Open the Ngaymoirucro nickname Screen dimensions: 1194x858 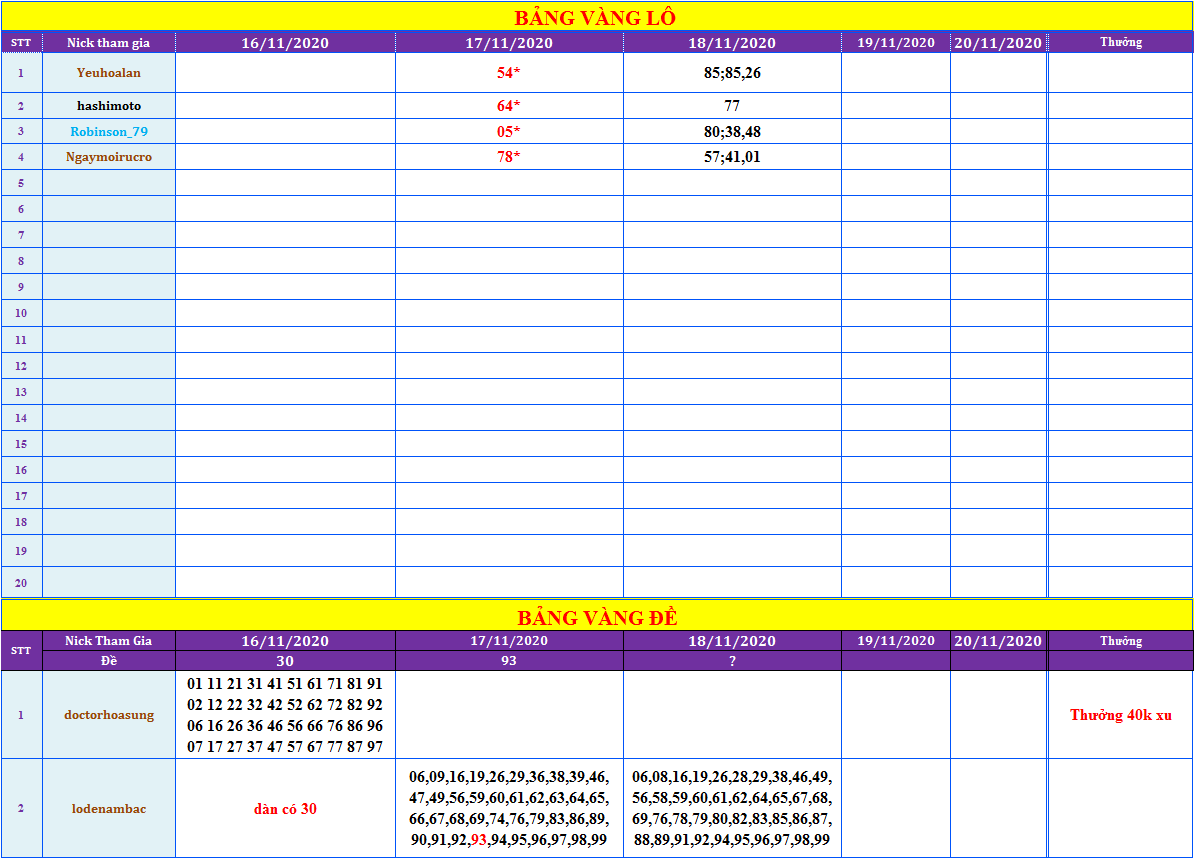click(x=109, y=157)
